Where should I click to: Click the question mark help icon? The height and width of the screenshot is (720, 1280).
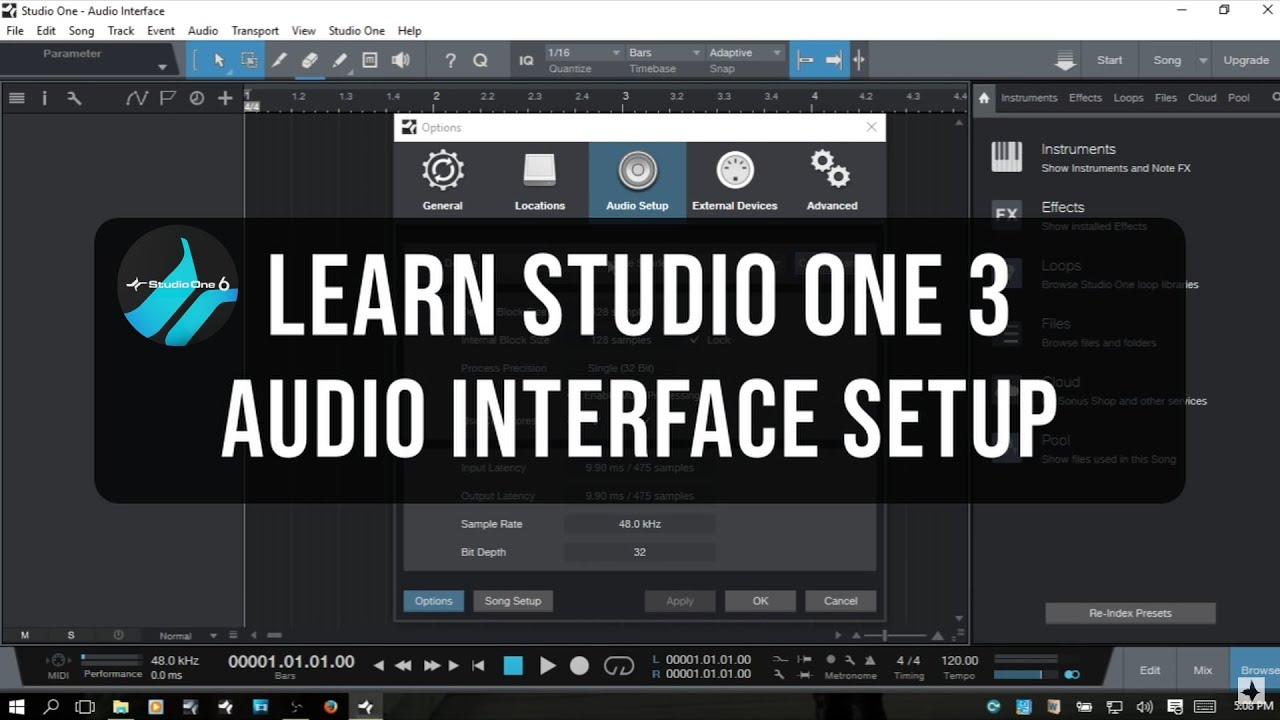[x=450, y=60]
